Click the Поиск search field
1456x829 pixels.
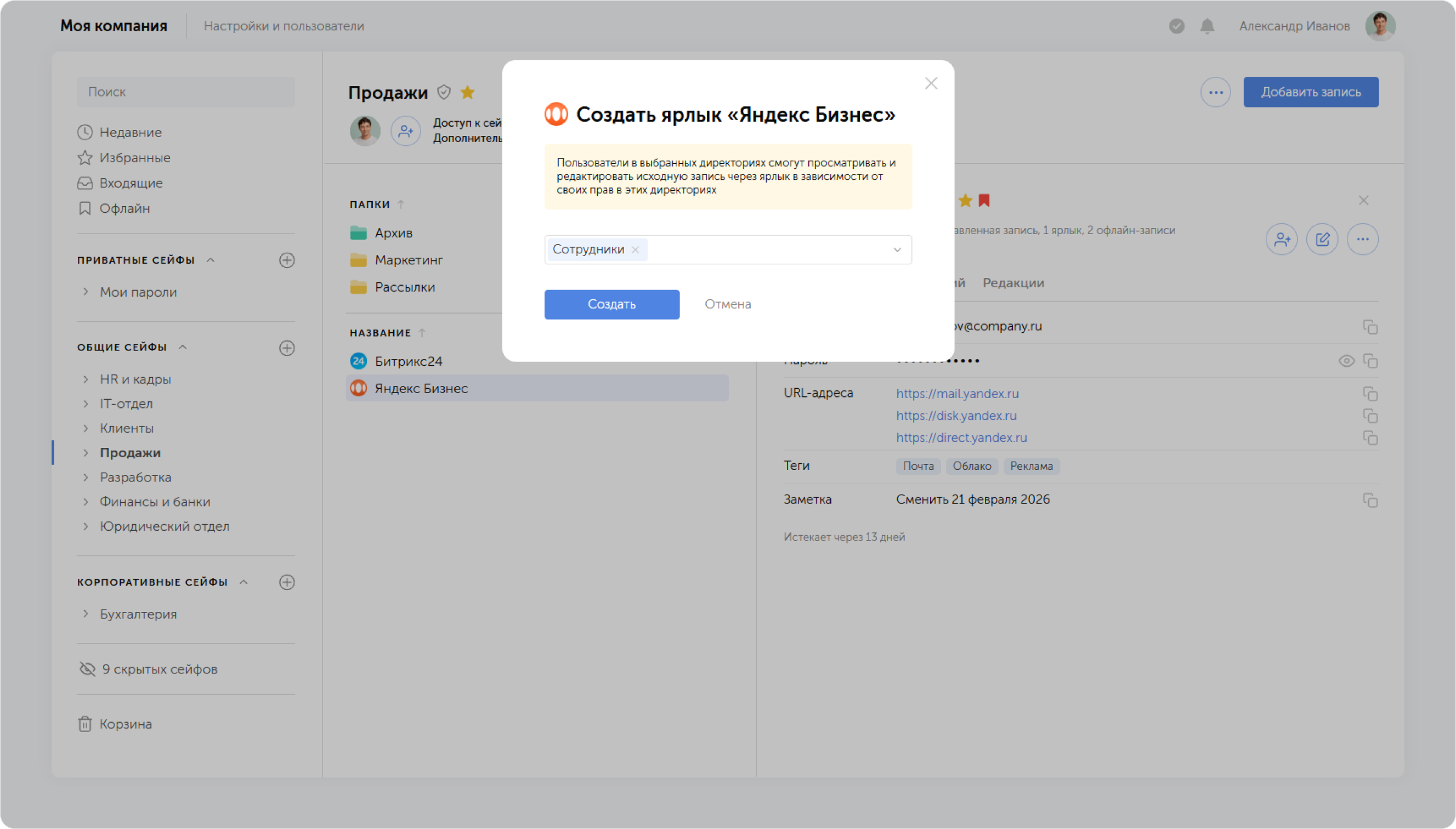185,92
